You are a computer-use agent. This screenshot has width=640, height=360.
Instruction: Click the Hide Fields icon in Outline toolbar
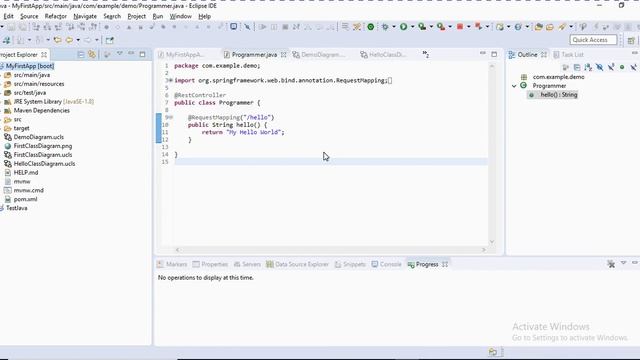click(x=600, y=67)
